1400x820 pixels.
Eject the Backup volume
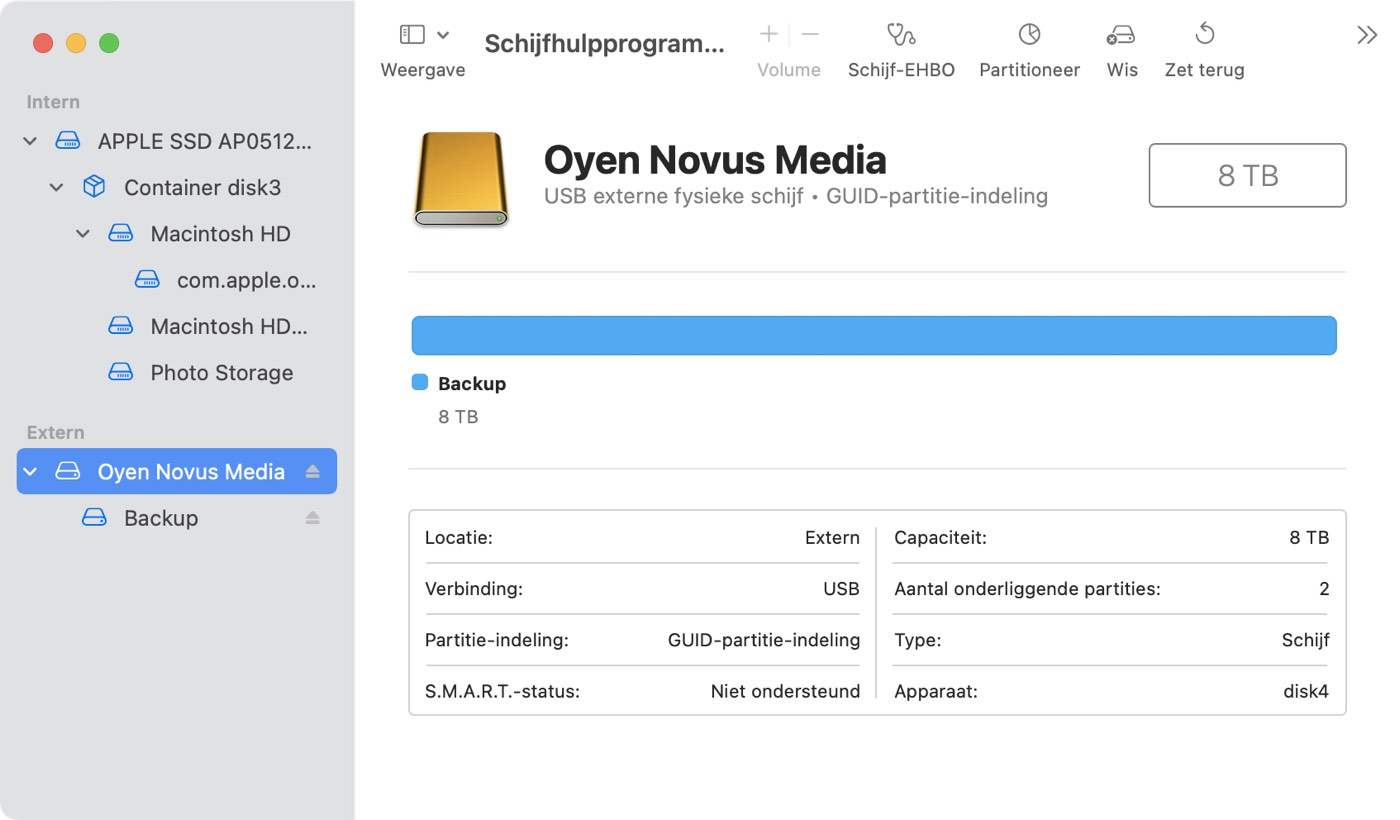(x=313, y=518)
